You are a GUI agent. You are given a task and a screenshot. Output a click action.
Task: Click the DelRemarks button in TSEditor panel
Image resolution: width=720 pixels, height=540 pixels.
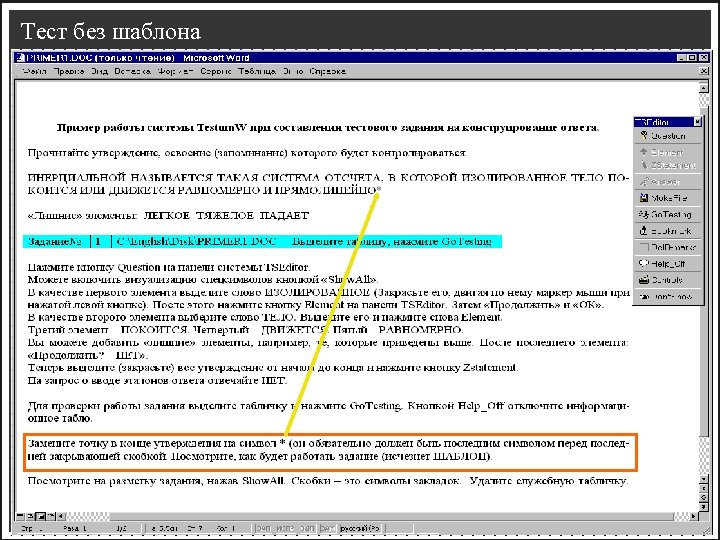click(667, 248)
